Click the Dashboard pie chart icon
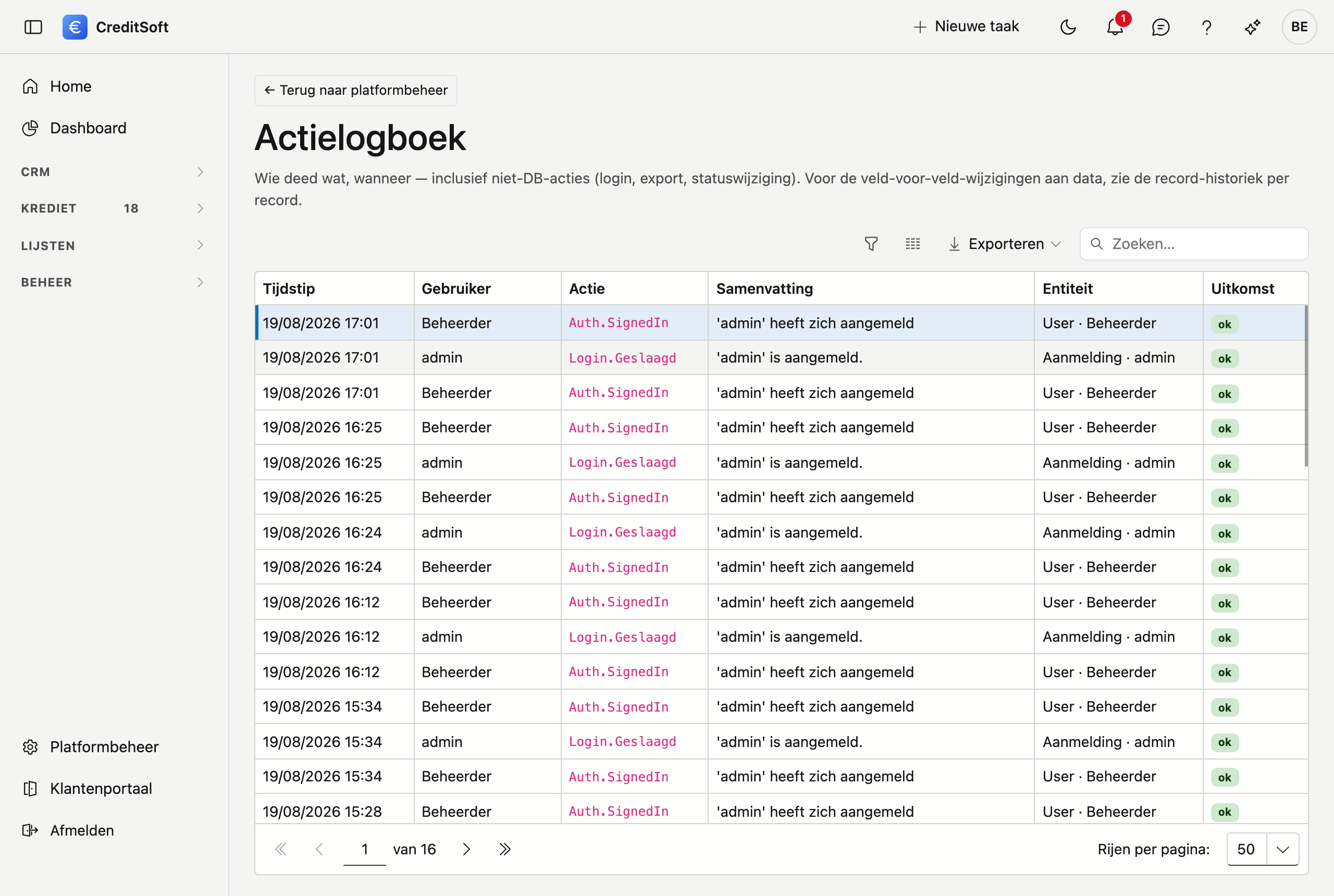 click(30, 128)
